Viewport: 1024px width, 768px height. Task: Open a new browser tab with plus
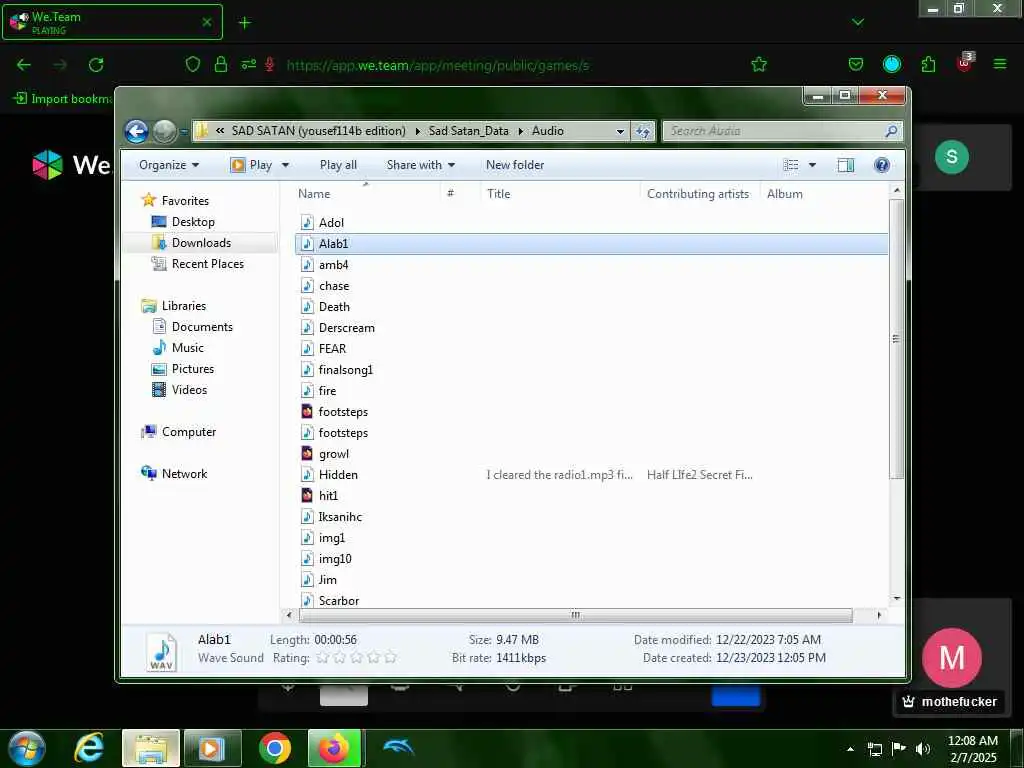click(245, 23)
